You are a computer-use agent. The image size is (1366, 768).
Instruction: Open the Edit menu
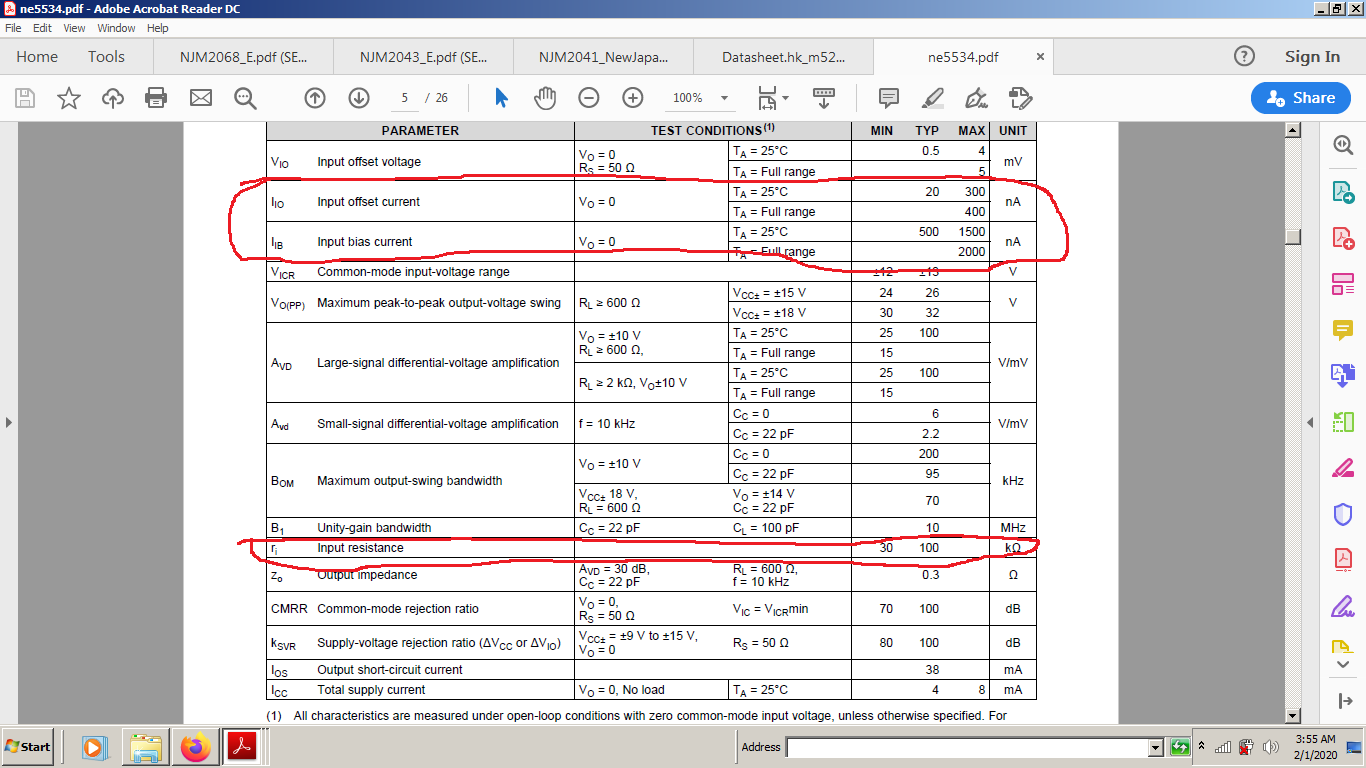tap(42, 28)
